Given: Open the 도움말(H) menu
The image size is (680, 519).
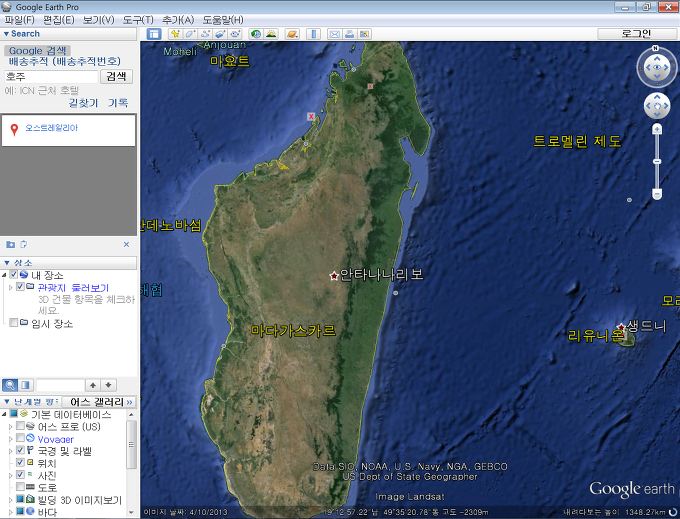Looking at the screenshot, I should pos(223,20).
